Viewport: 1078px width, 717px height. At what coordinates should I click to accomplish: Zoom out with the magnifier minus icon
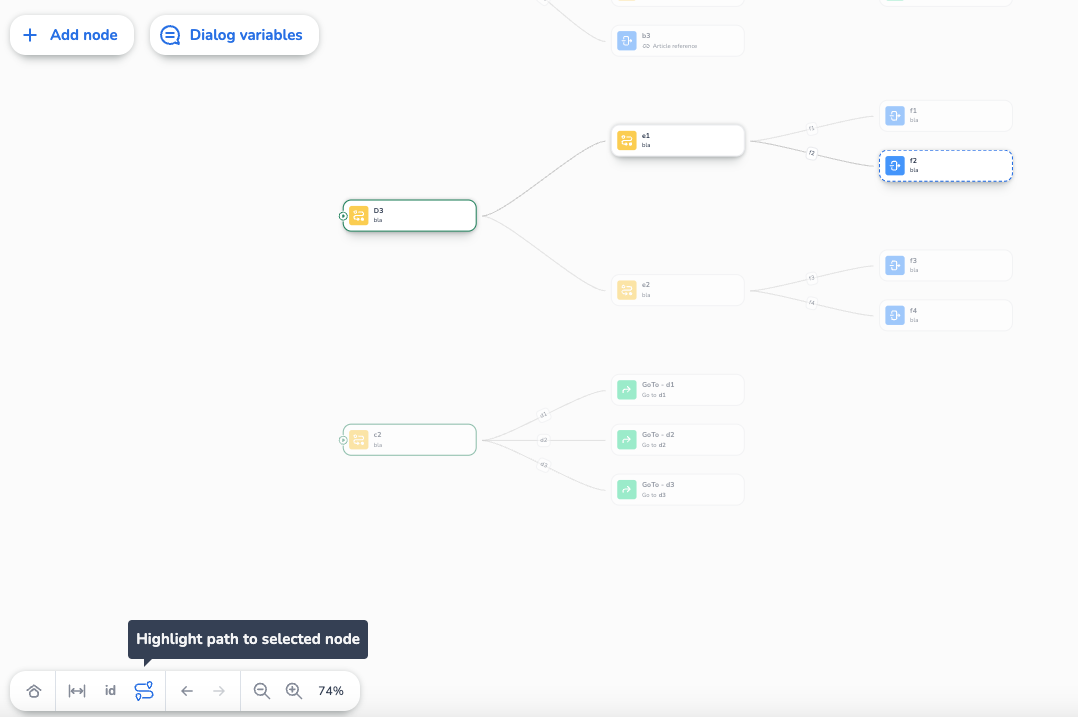pos(262,691)
